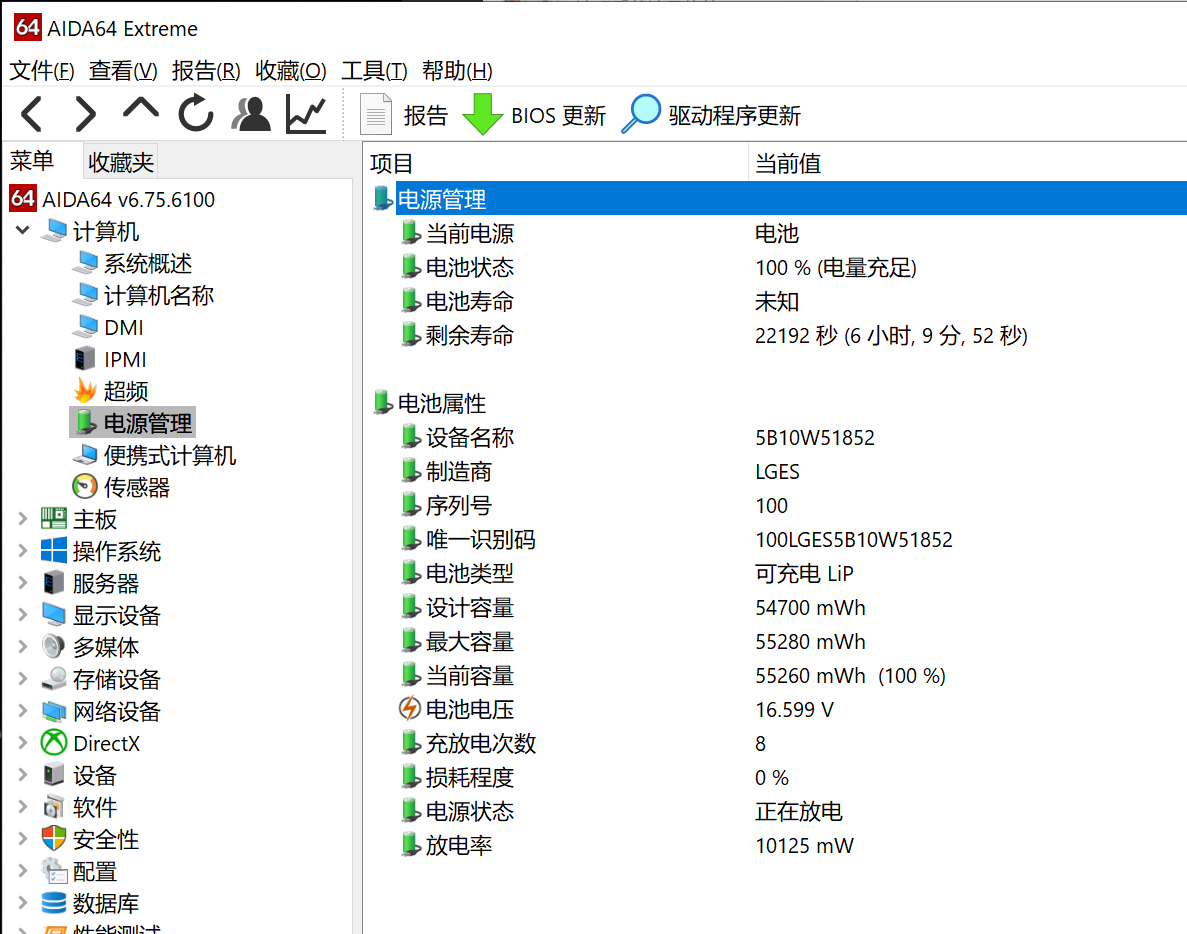The image size is (1187, 934).
Task: Click the 便携式计算机 laptop icon
Action: coord(86,455)
